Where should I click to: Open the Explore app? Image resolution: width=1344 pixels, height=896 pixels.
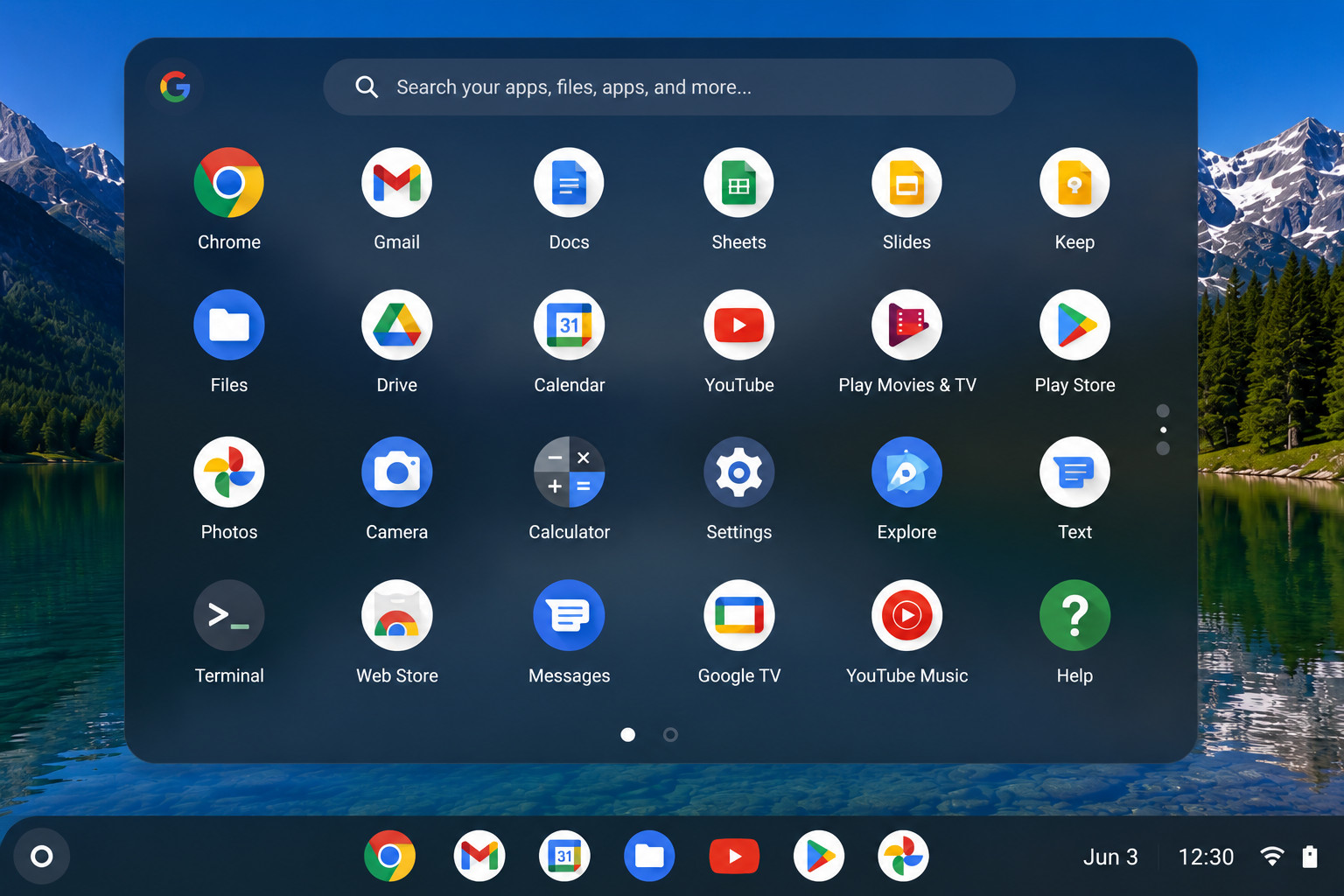point(906,472)
